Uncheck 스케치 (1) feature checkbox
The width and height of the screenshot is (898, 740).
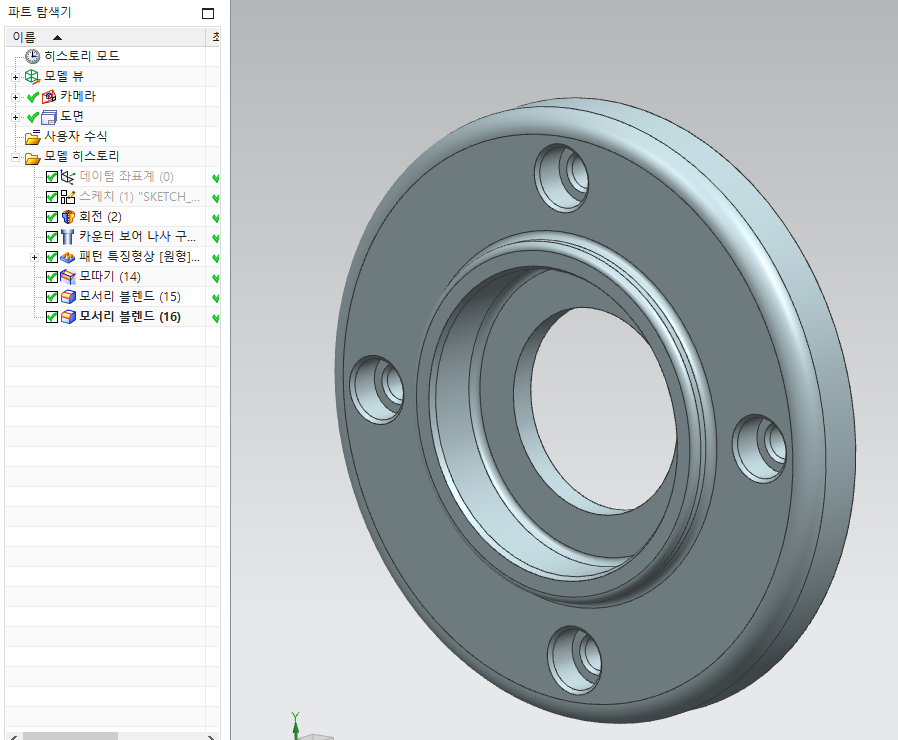click(x=52, y=197)
